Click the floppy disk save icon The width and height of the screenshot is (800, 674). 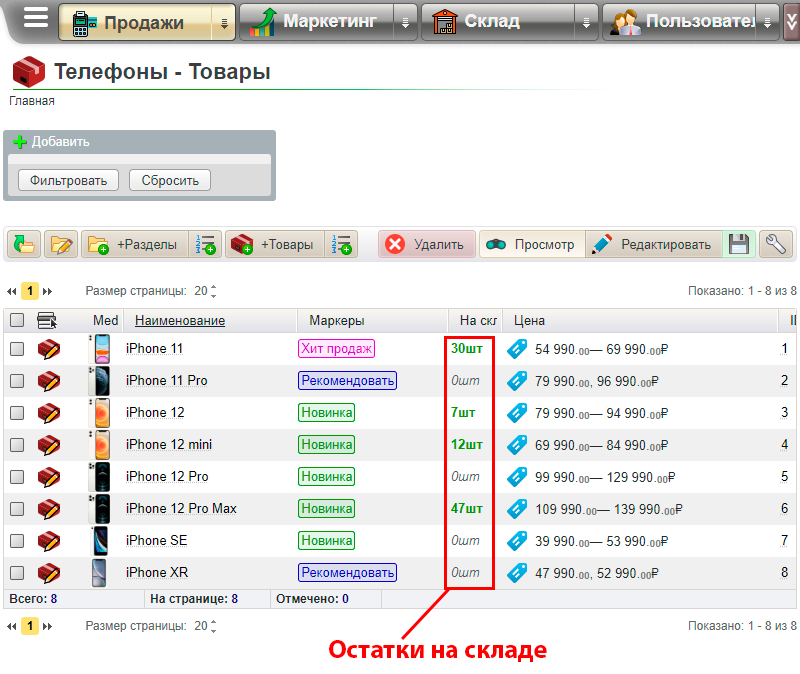[x=739, y=244]
